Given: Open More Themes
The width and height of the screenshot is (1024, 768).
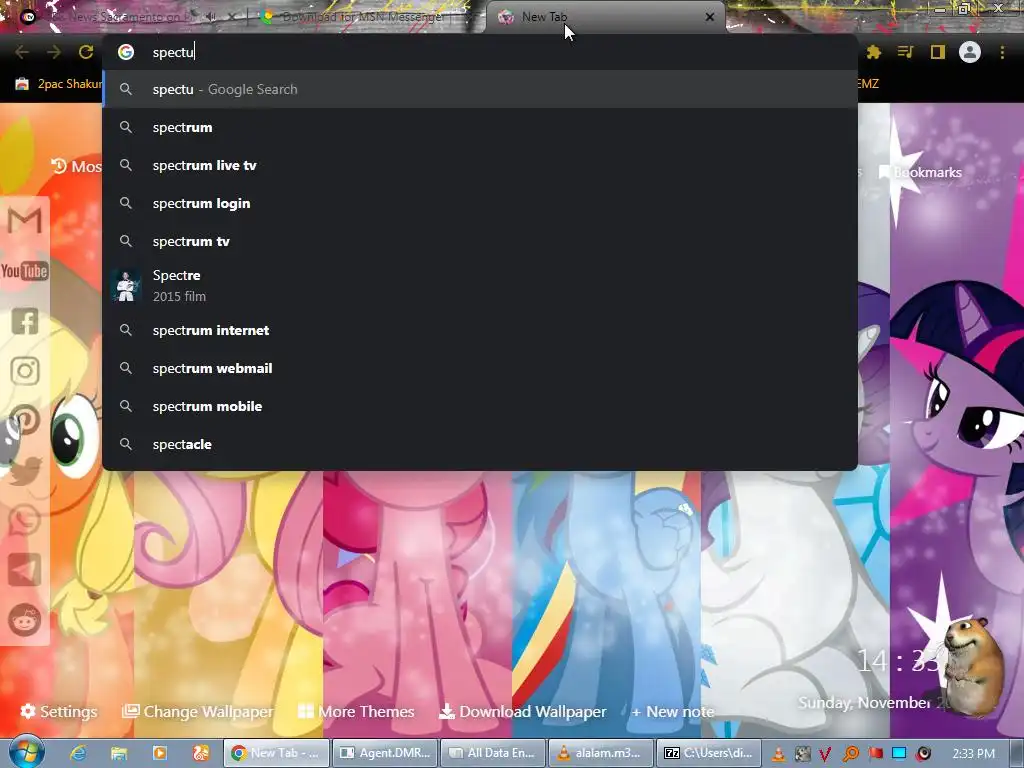Looking at the screenshot, I should (356, 711).
